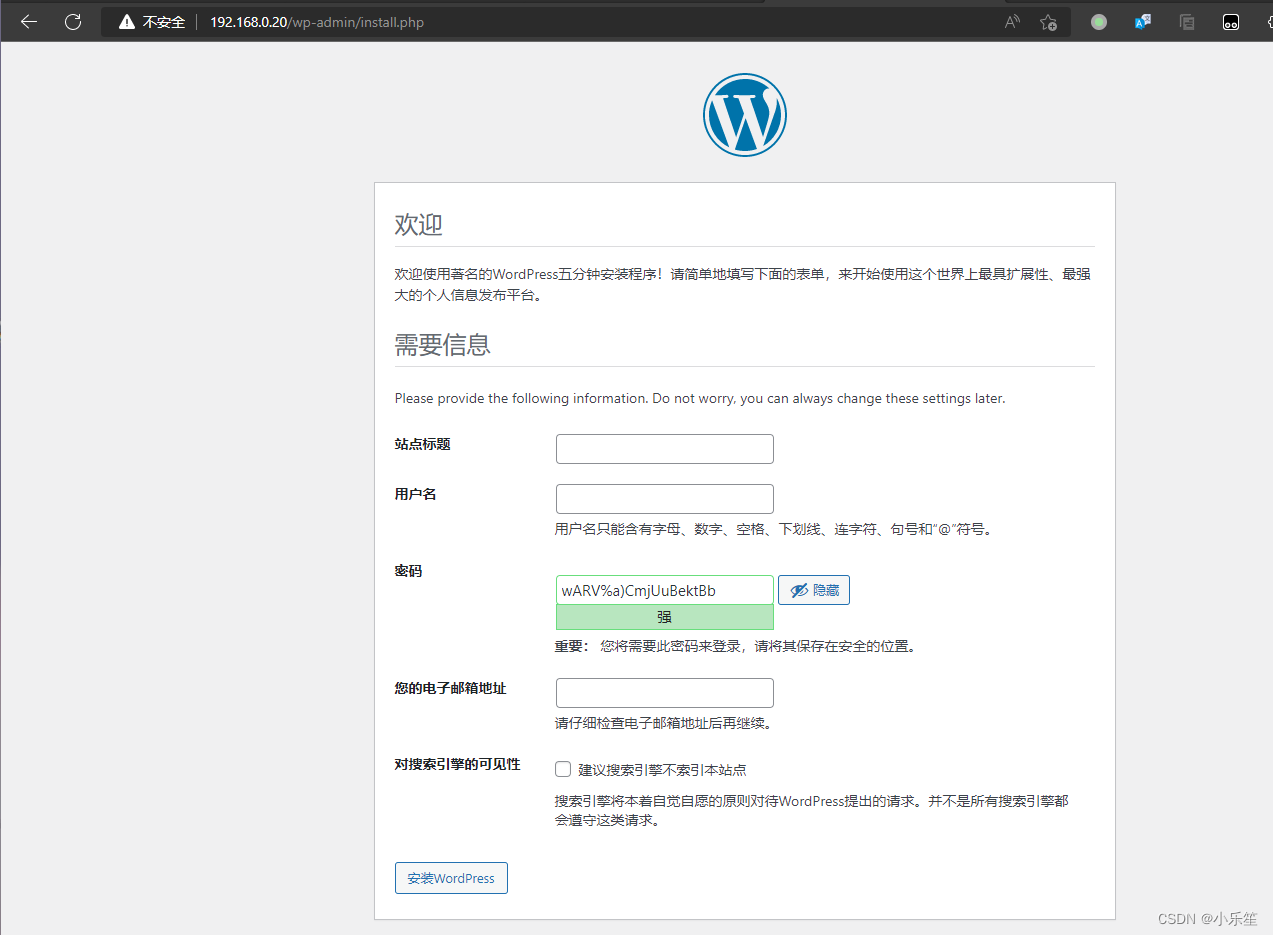Click the 站点标题 field label
Image resolution: width=1273 pixels, height=935 pixels.
[x=423, y=444]
